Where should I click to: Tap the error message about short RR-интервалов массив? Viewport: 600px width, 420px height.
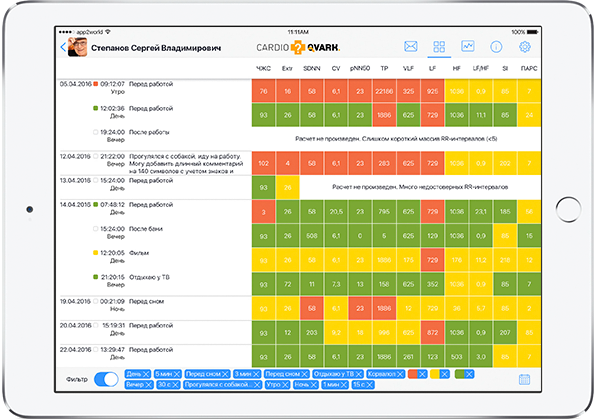pyautogui.click(x=396, y=138)
